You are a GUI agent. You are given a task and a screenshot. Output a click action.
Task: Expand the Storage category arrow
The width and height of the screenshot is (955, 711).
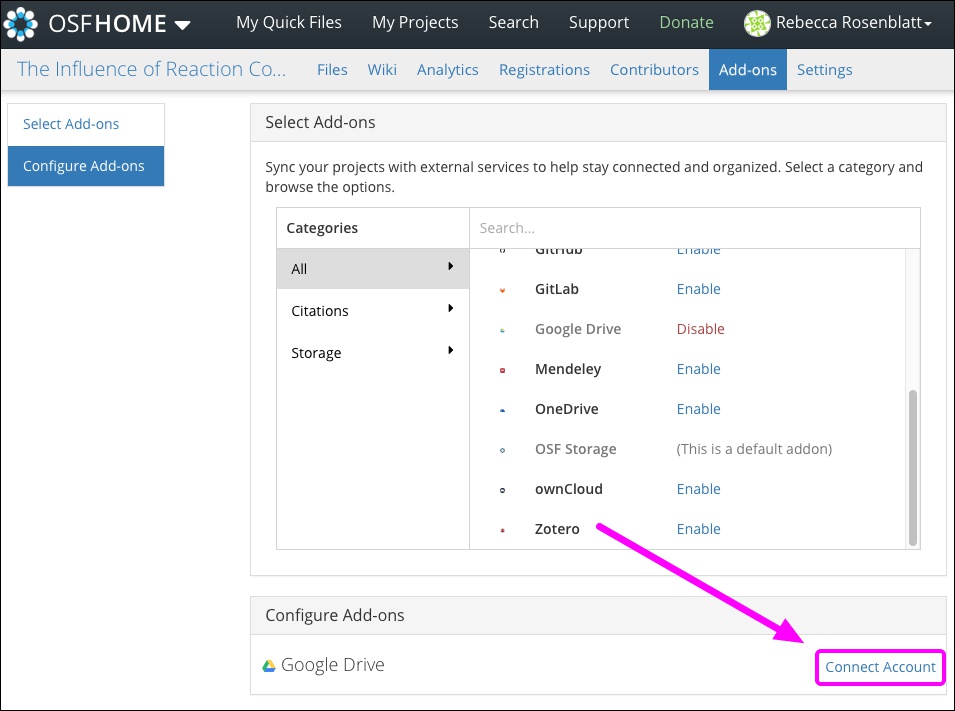[x=450, y=350]
